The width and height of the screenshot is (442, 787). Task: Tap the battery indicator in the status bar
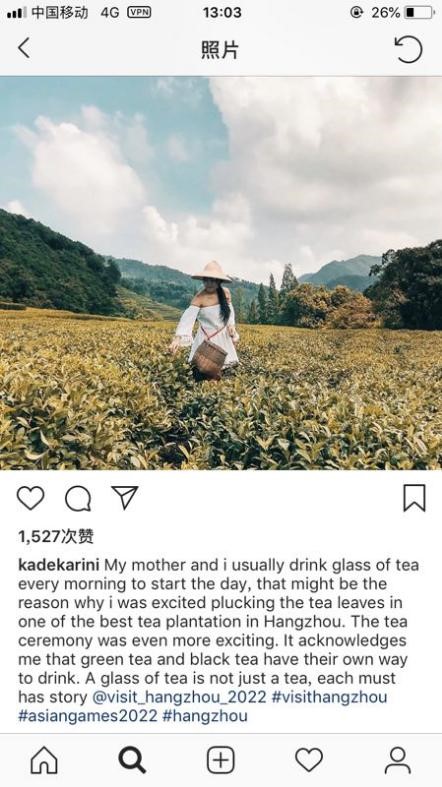click(419, 13)
